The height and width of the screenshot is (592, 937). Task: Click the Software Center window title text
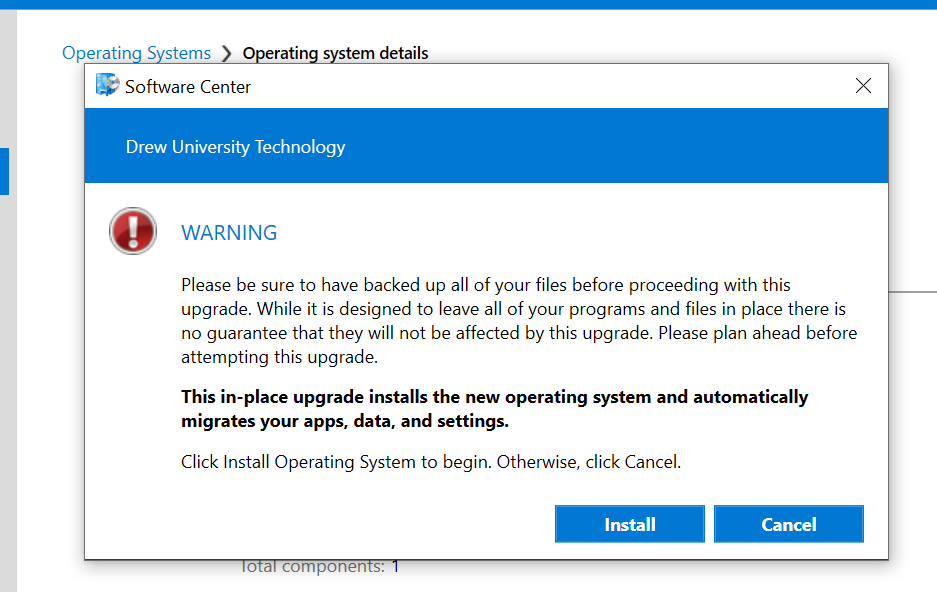[x=188, y=87]
